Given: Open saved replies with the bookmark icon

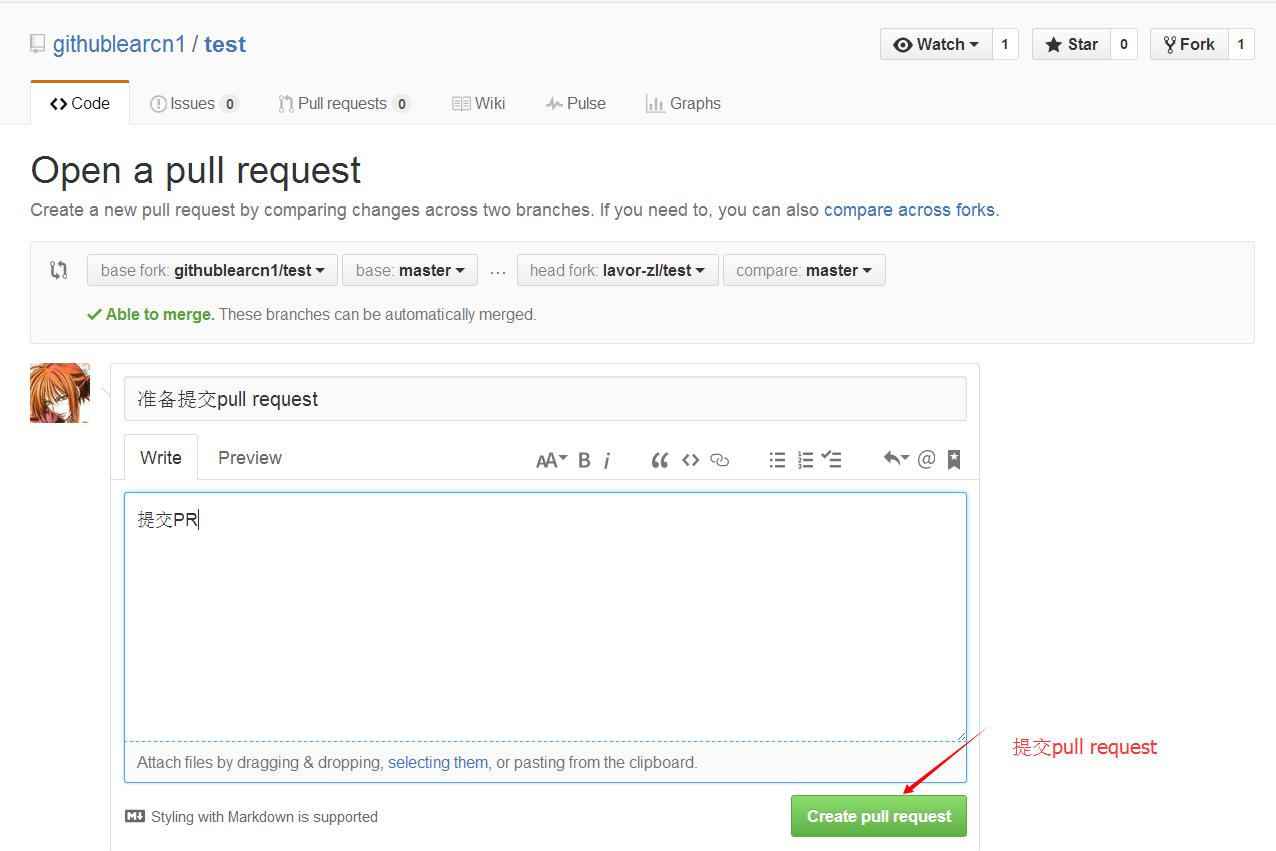Looking at the screenshot, I should (953, 459).
